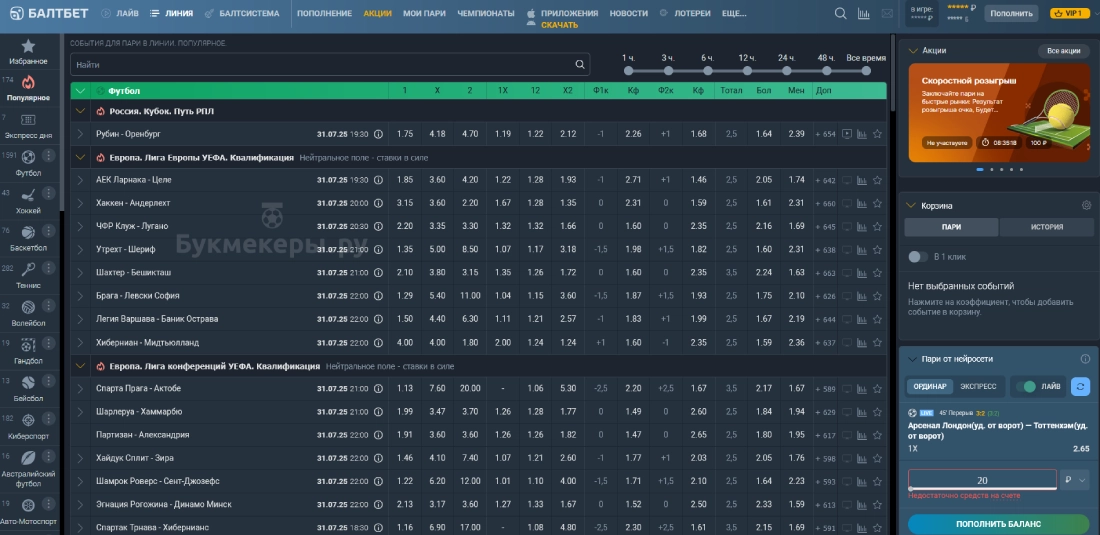Switch to ЭКСПРЕСС tab in neural bets
Image resolution: width=1100 pixels, height=535 pixels.
(978, 386)
